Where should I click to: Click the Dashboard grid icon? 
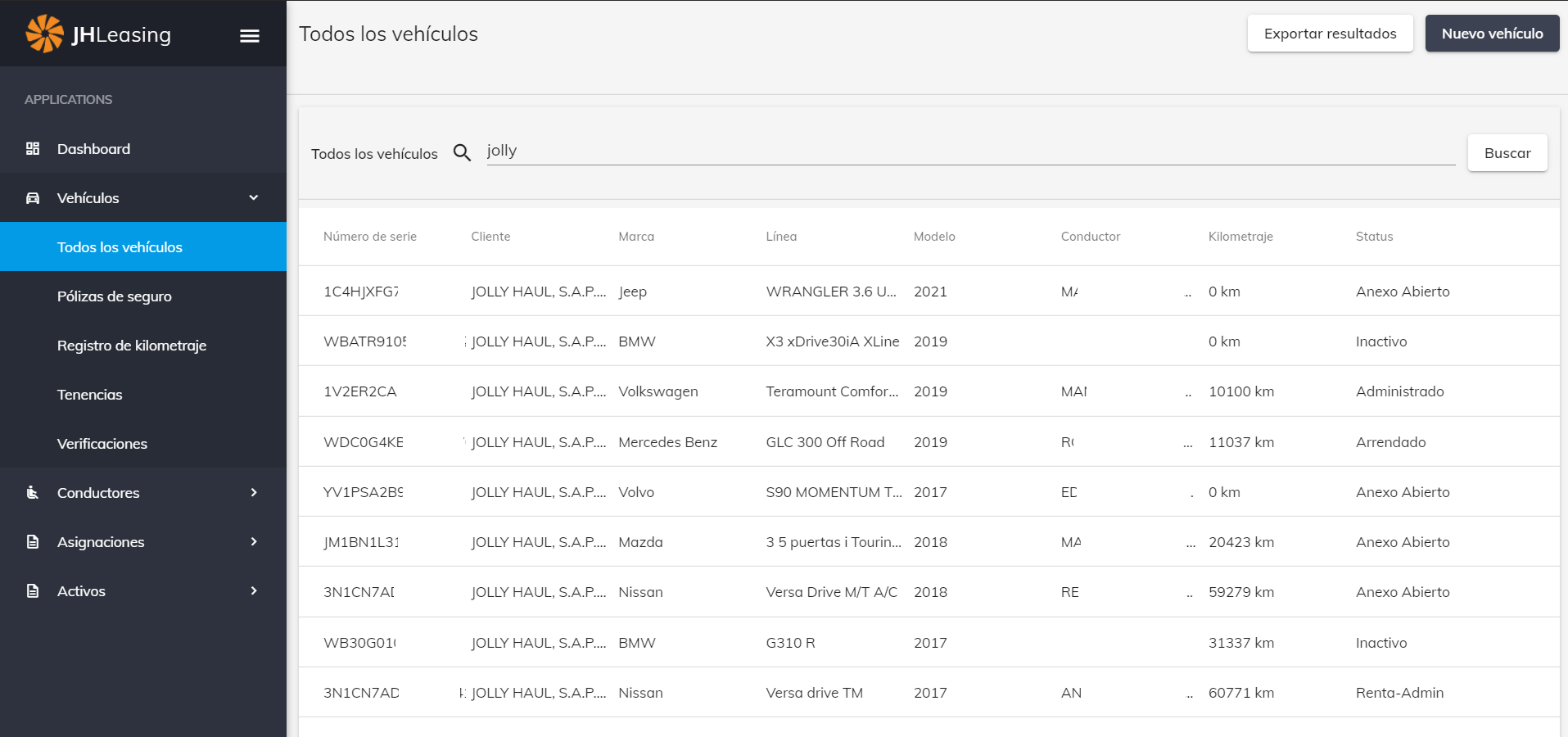pos(33,148)
